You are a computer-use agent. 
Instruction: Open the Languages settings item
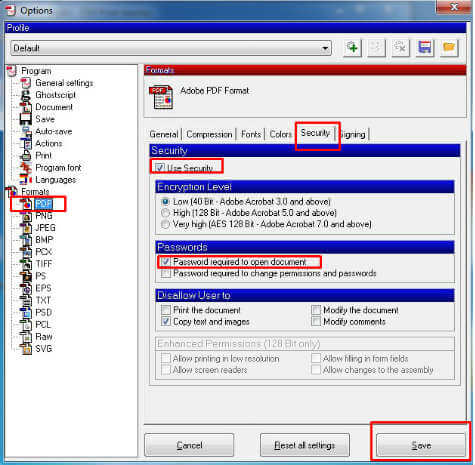coord(55,180)
